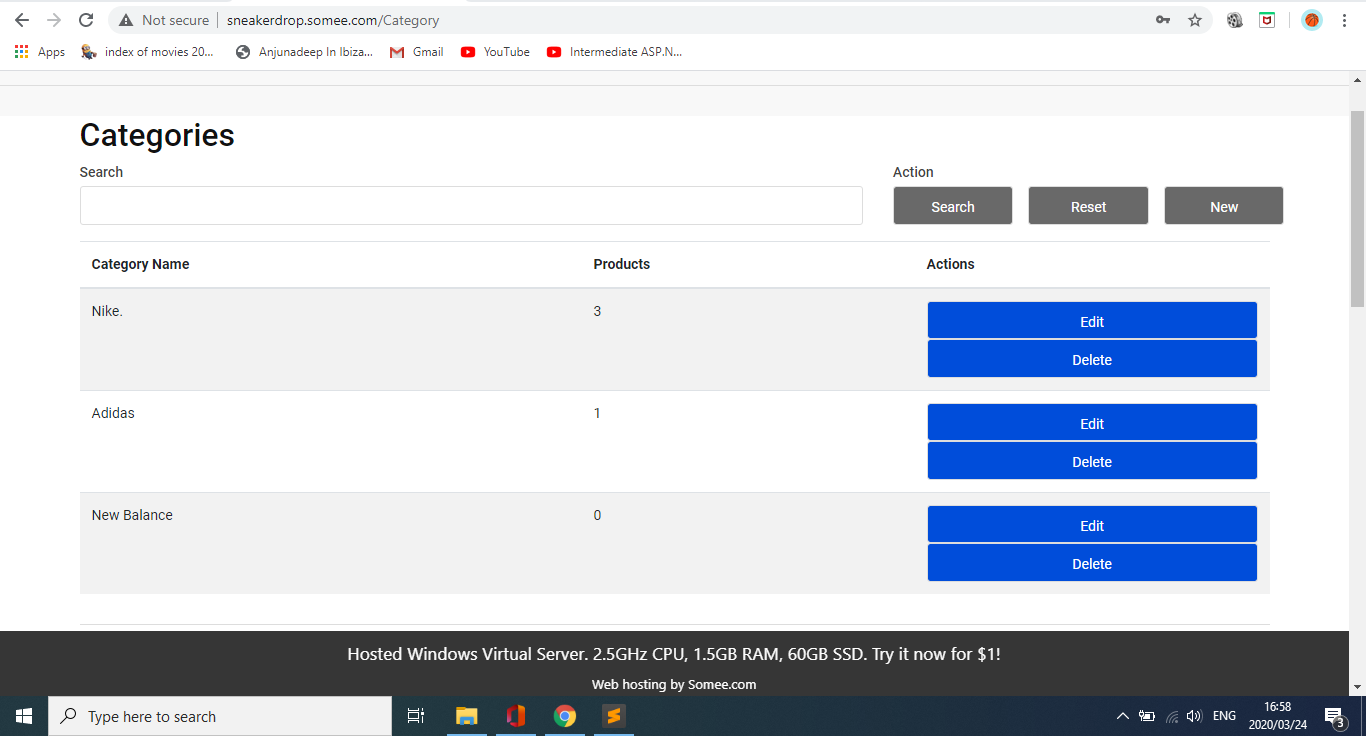Open saved passwords key icon
1366x736 pixels.
click(x=1163, y=20)
